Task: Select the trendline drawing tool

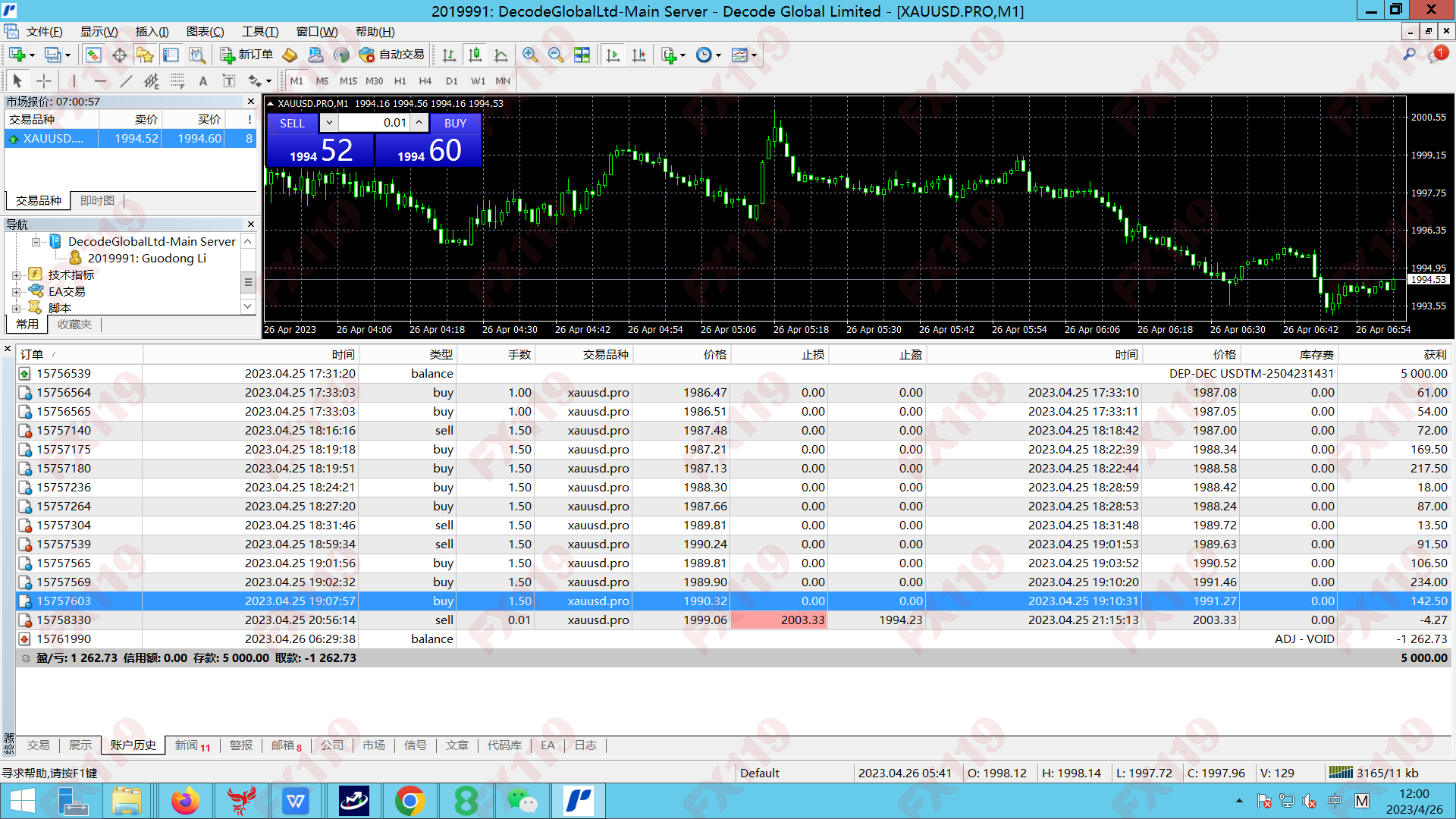Action: 126,81
